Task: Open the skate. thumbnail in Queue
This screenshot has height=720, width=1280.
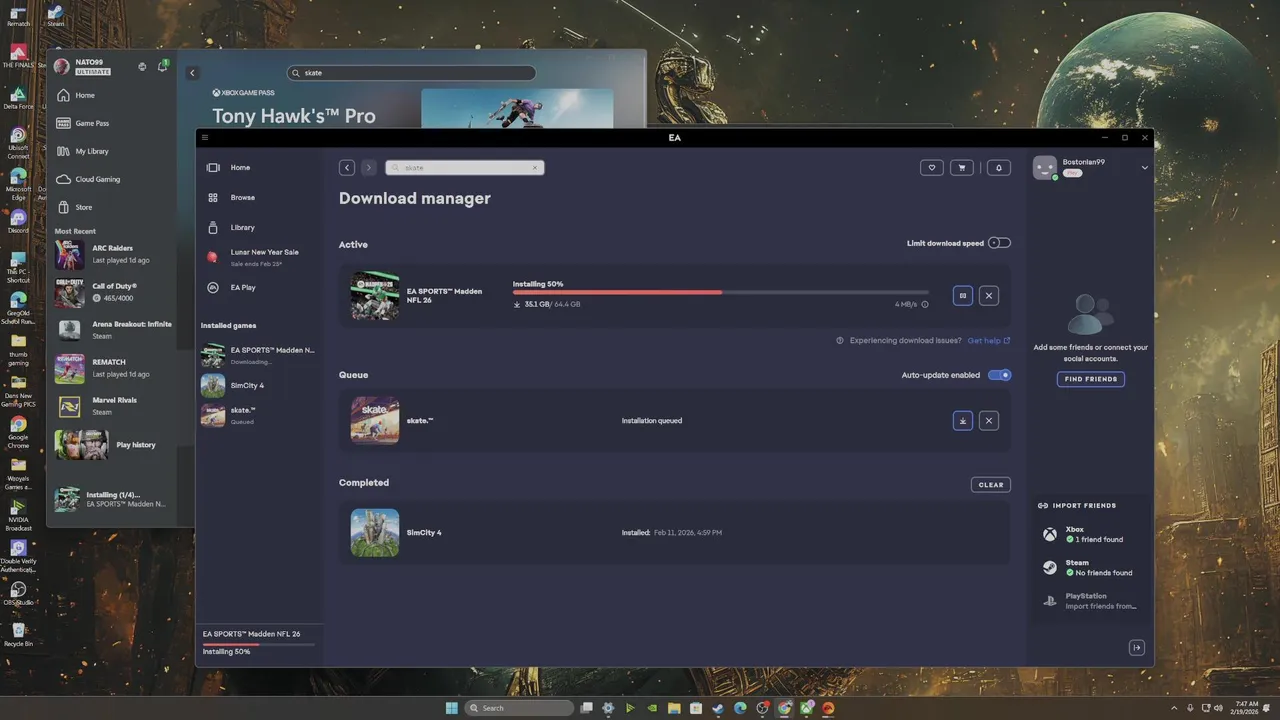Action: (x=375, y=421)
